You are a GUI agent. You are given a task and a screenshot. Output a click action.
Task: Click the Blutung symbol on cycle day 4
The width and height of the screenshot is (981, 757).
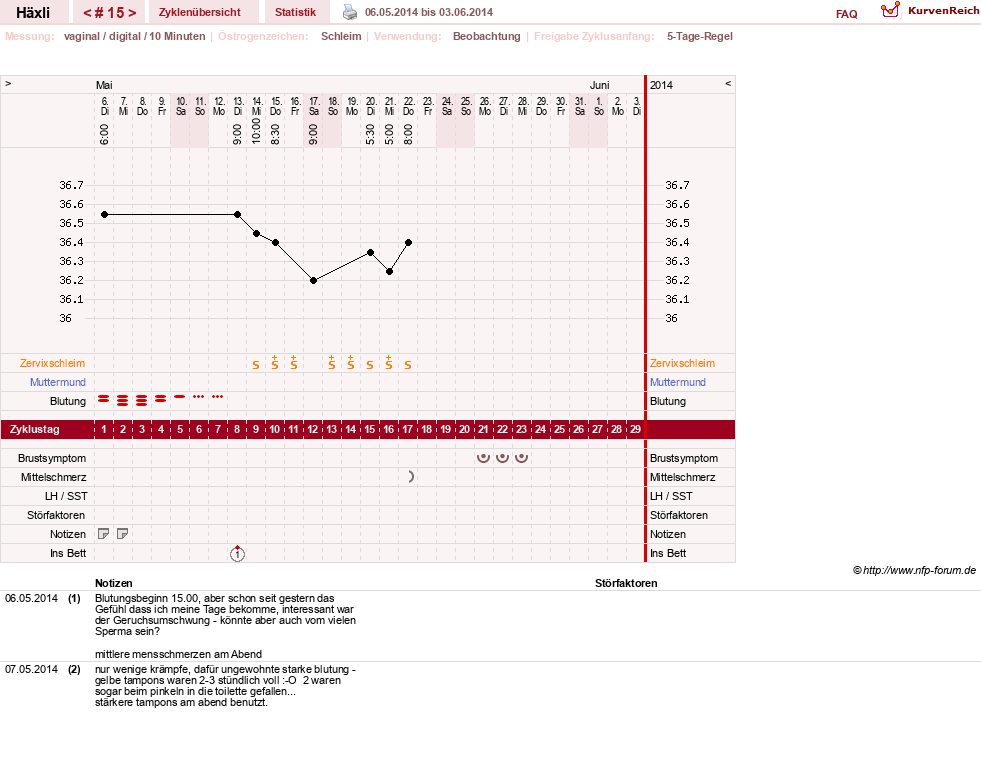161,399
